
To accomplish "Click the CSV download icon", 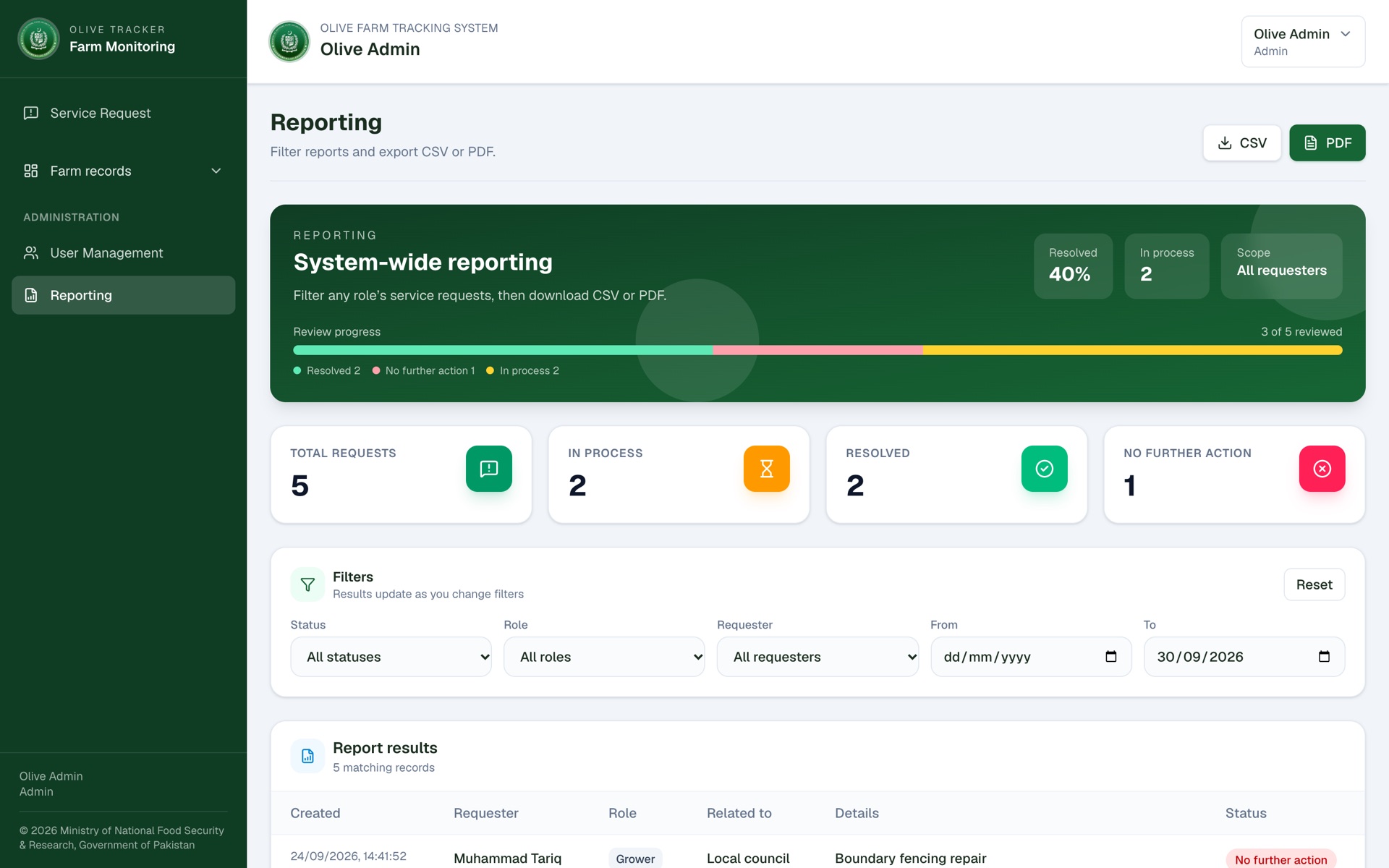I will 1225,142.
